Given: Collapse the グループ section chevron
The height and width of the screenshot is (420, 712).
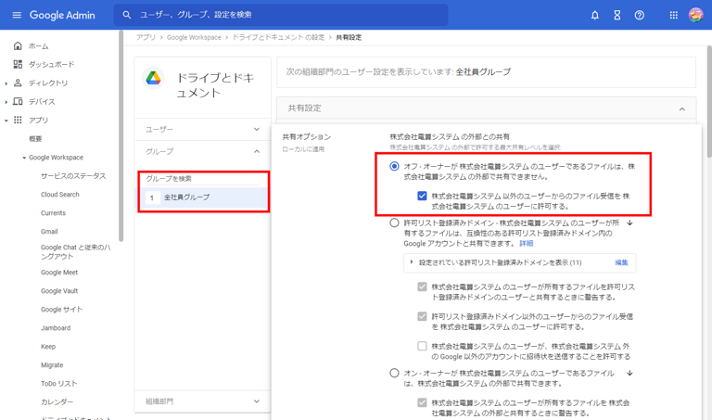Looking at the screenshot, I should (257, 151).
